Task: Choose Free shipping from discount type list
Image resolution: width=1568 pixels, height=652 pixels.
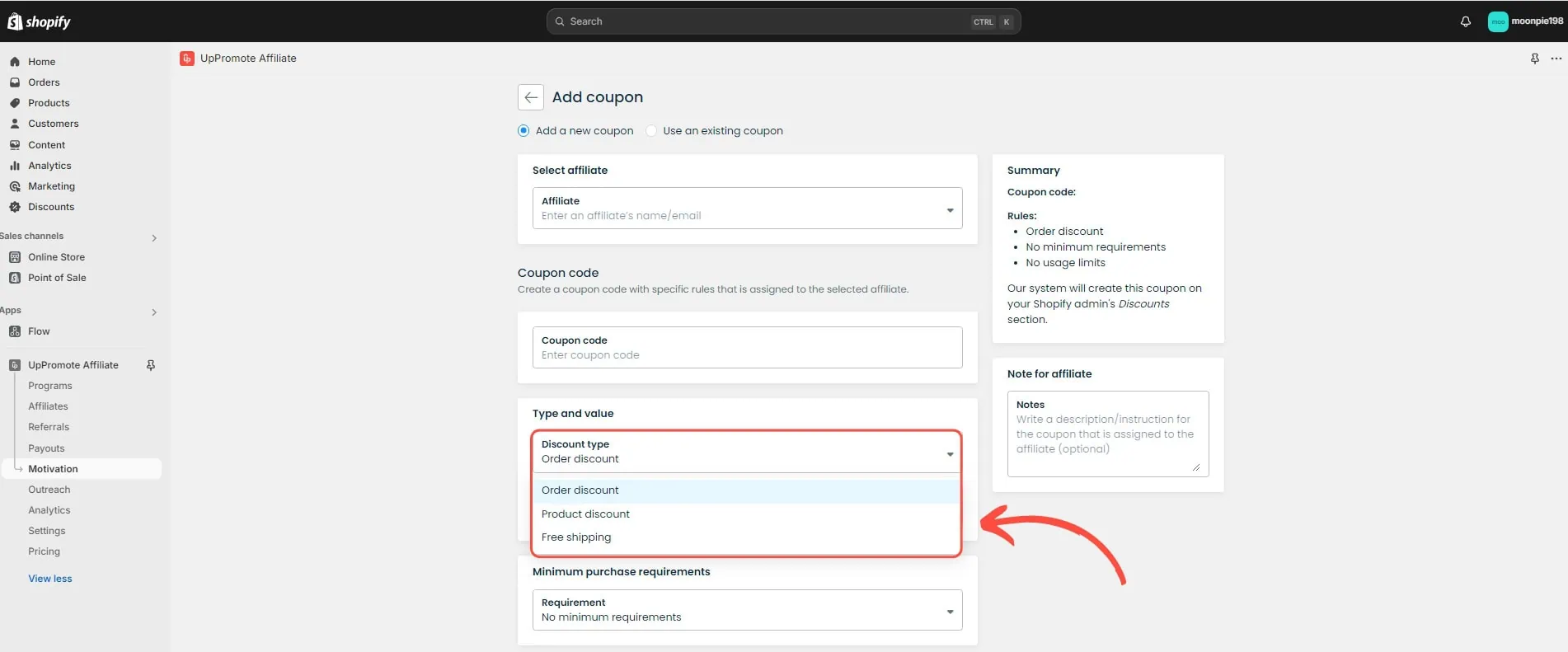Action: (576, 537)
